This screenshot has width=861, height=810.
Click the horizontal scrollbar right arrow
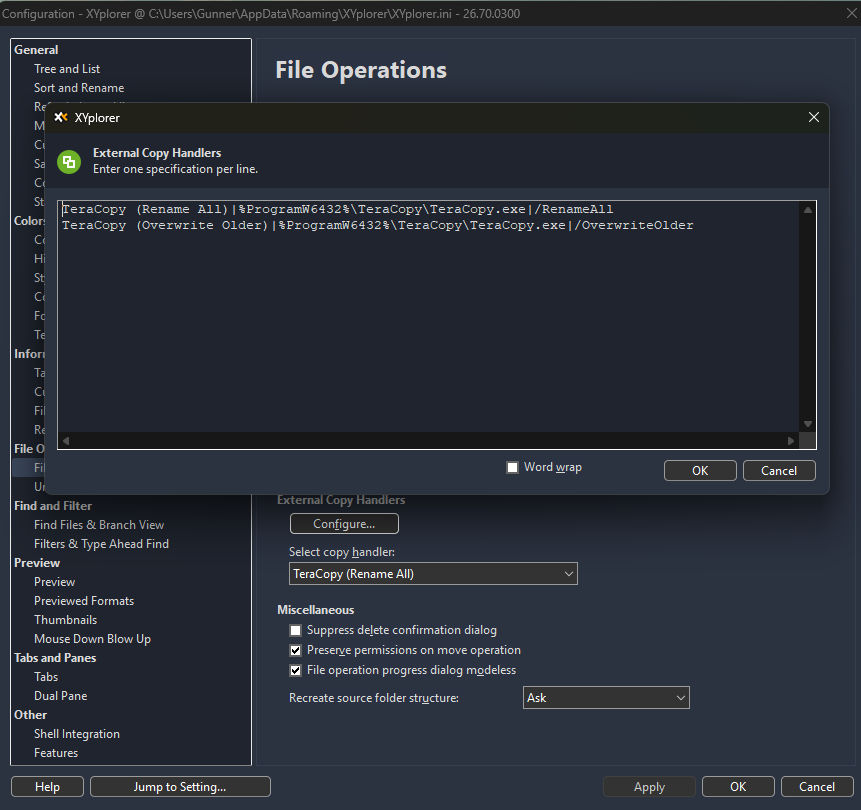[x=791, y=441]
